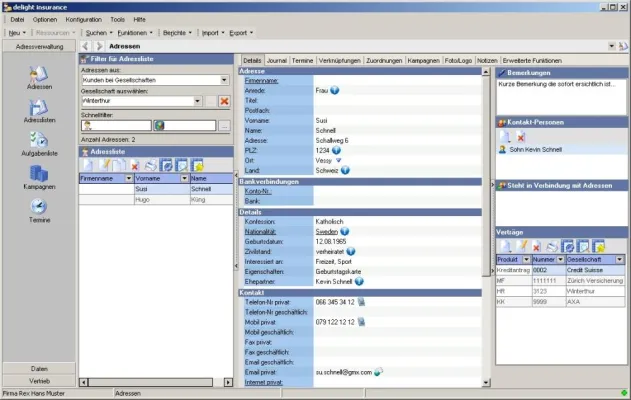Open the Gesellschaft auswählen dropdown
631x400 pixels.
point(197,101)
